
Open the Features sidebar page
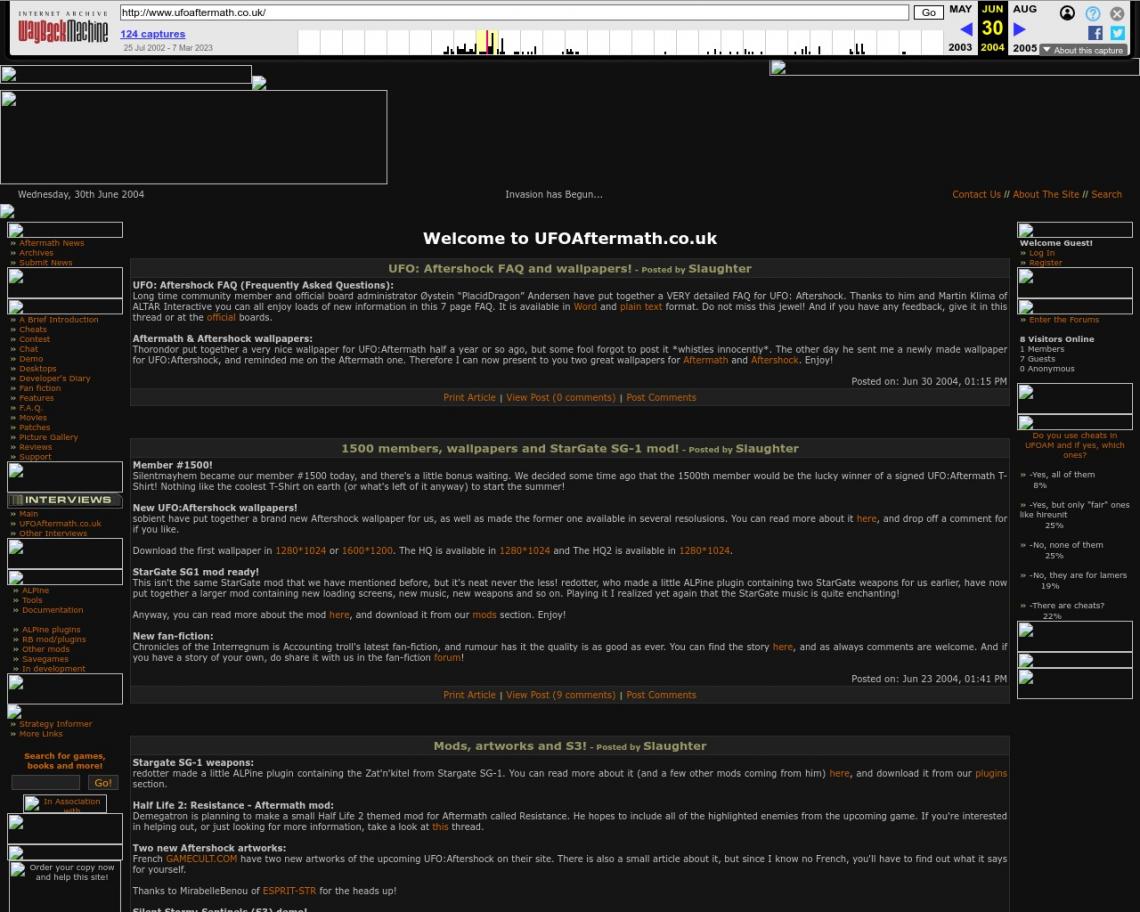pos(36,398)
